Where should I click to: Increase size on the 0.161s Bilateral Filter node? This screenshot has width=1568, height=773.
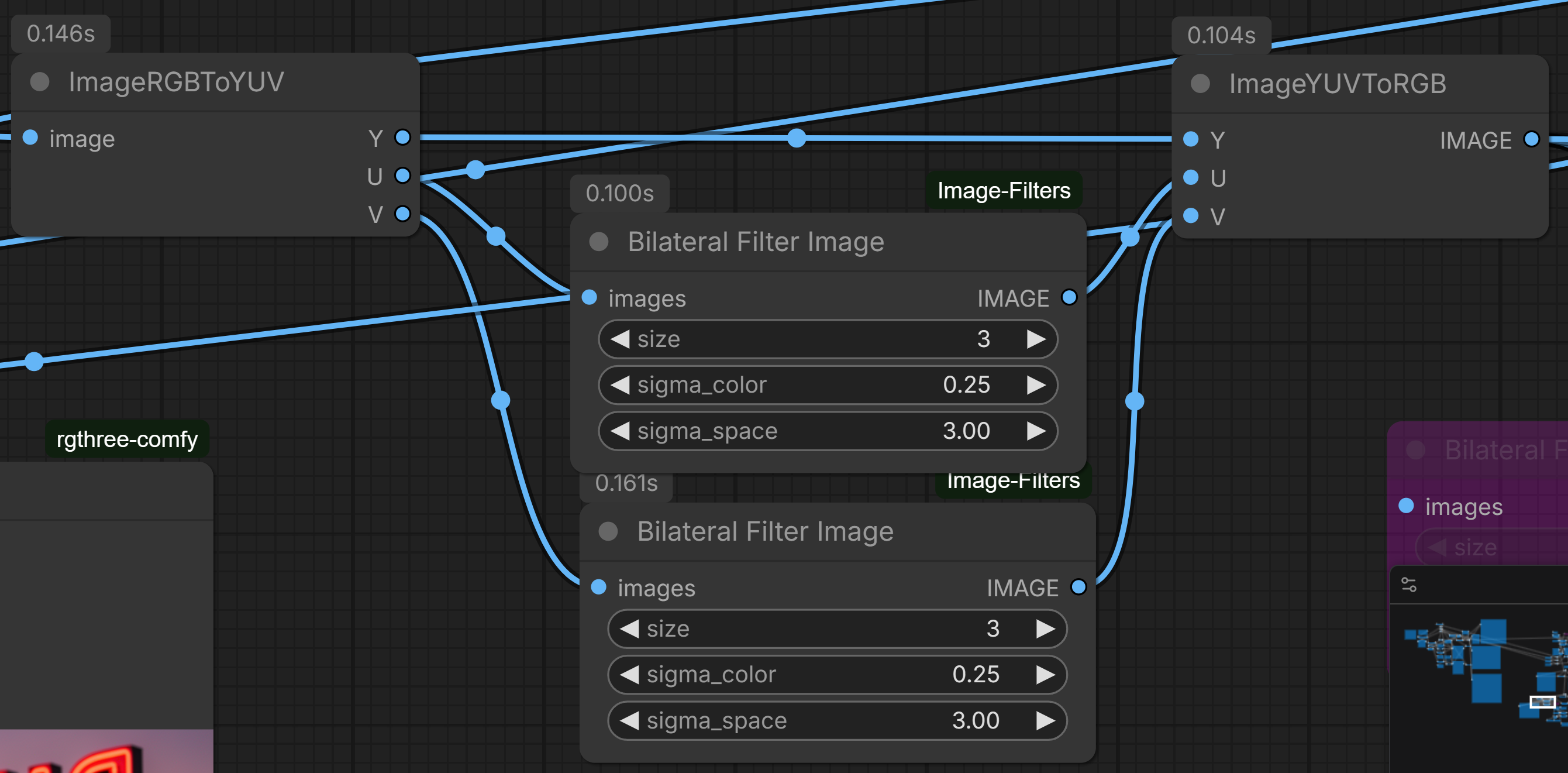[x=1046, y=628]
